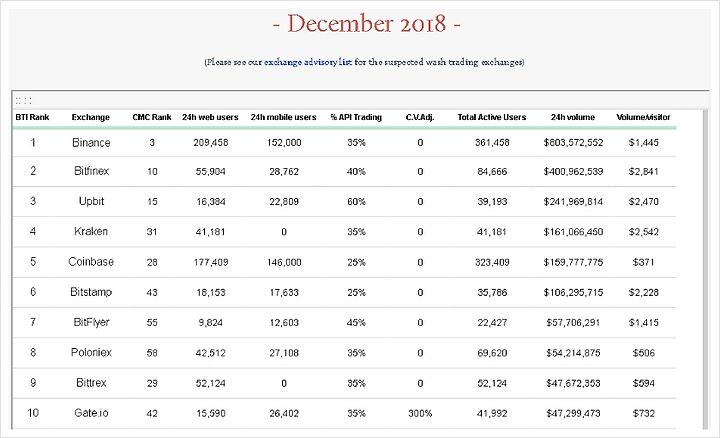Click Upbit mobile users 22,809
This screenshot has width=720, height=438.
point(284,202)
